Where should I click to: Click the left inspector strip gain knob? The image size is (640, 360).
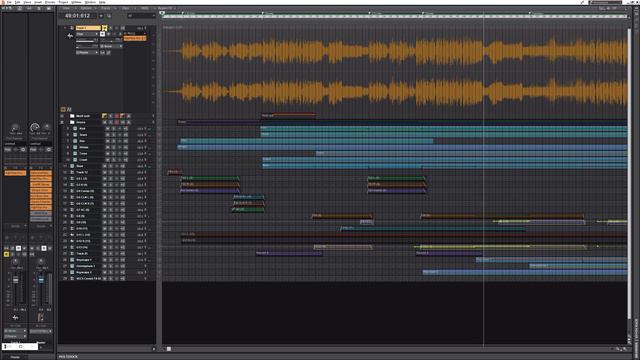pyautogui.click(x=15, y=127)
